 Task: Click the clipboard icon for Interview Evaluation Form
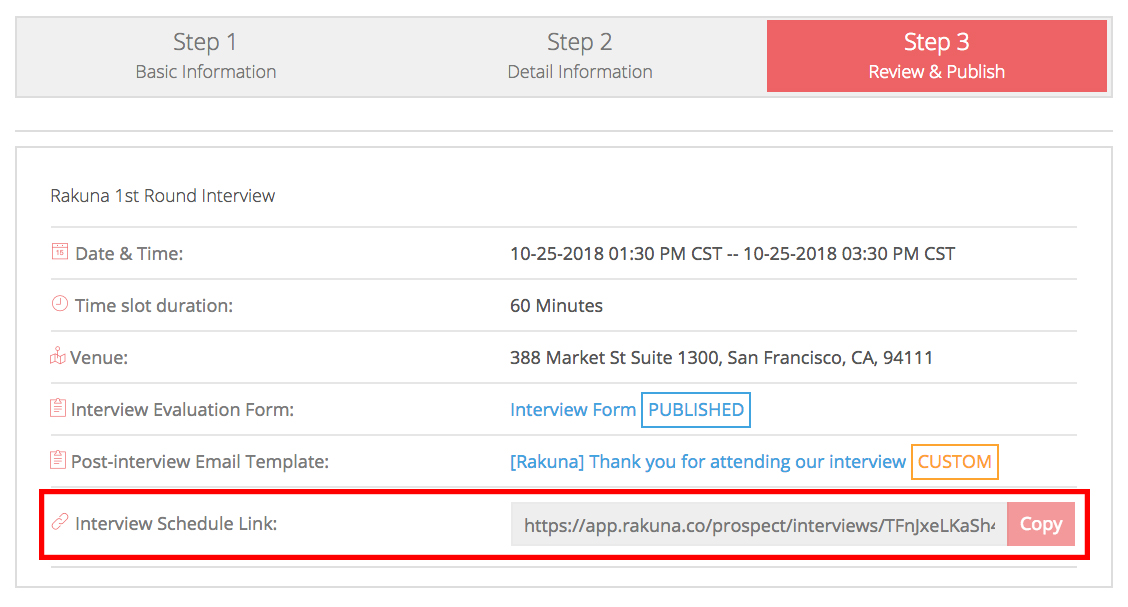pos(59,409)
